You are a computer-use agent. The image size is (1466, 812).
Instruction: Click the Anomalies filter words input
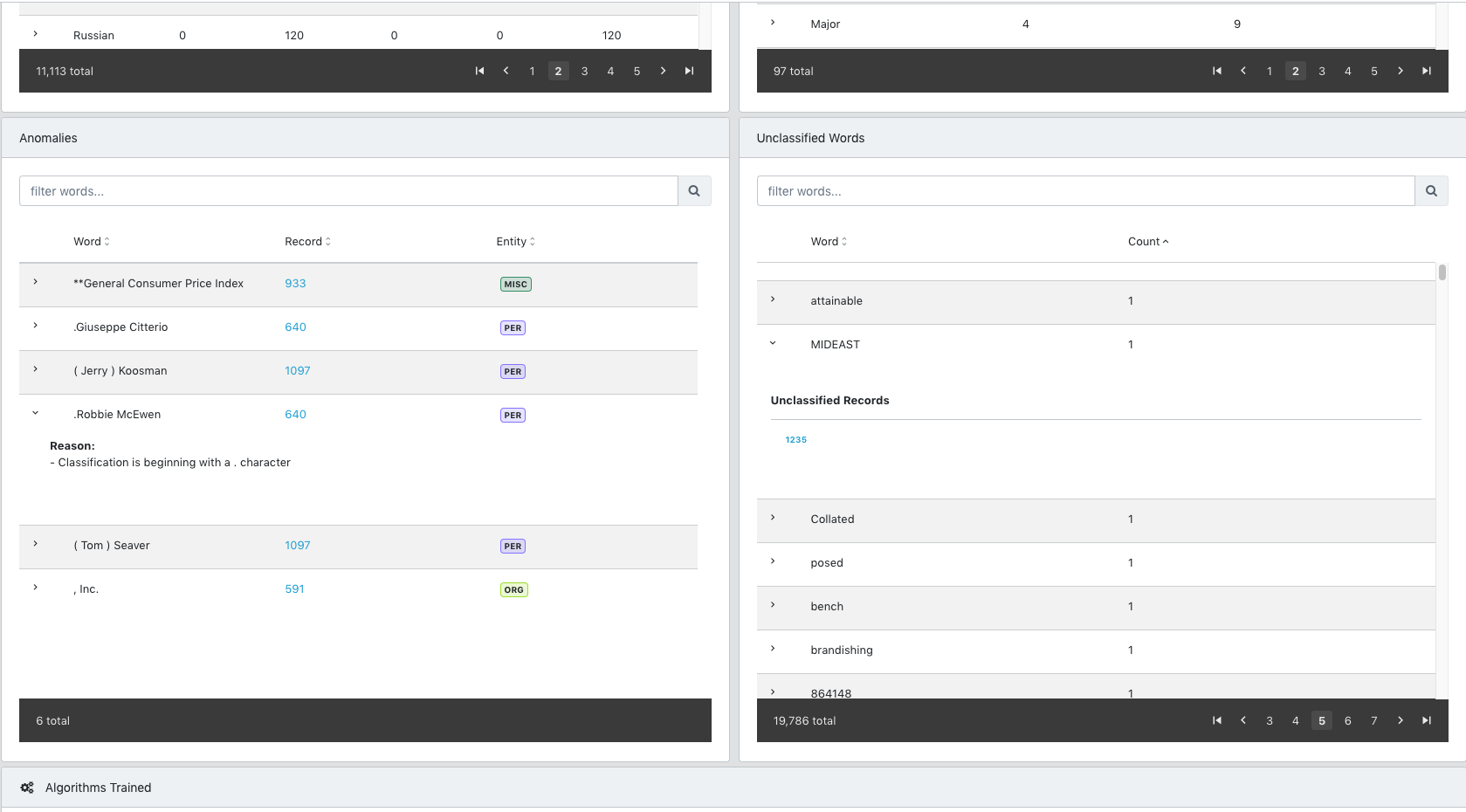pos(348,191)
